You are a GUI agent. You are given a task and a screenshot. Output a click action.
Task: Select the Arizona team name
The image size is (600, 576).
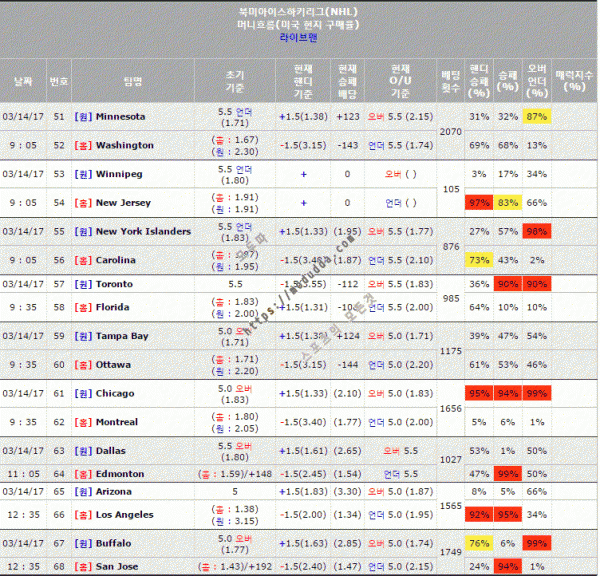click(114, 491)
